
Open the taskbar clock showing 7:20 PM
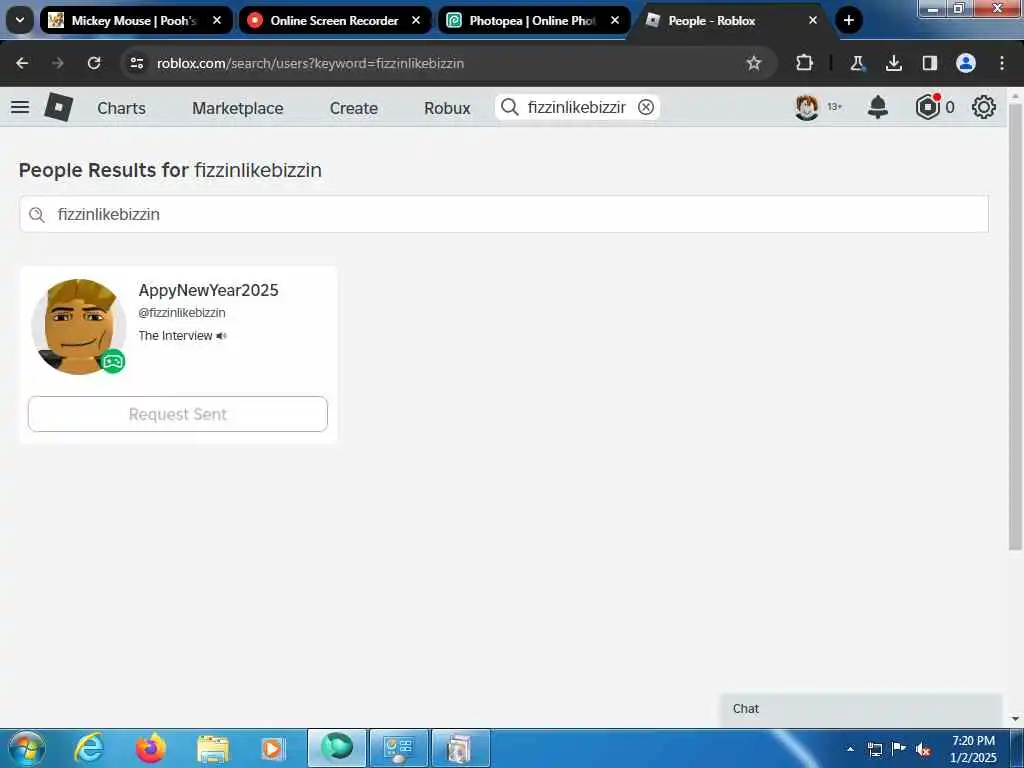[x=973, y=749]
